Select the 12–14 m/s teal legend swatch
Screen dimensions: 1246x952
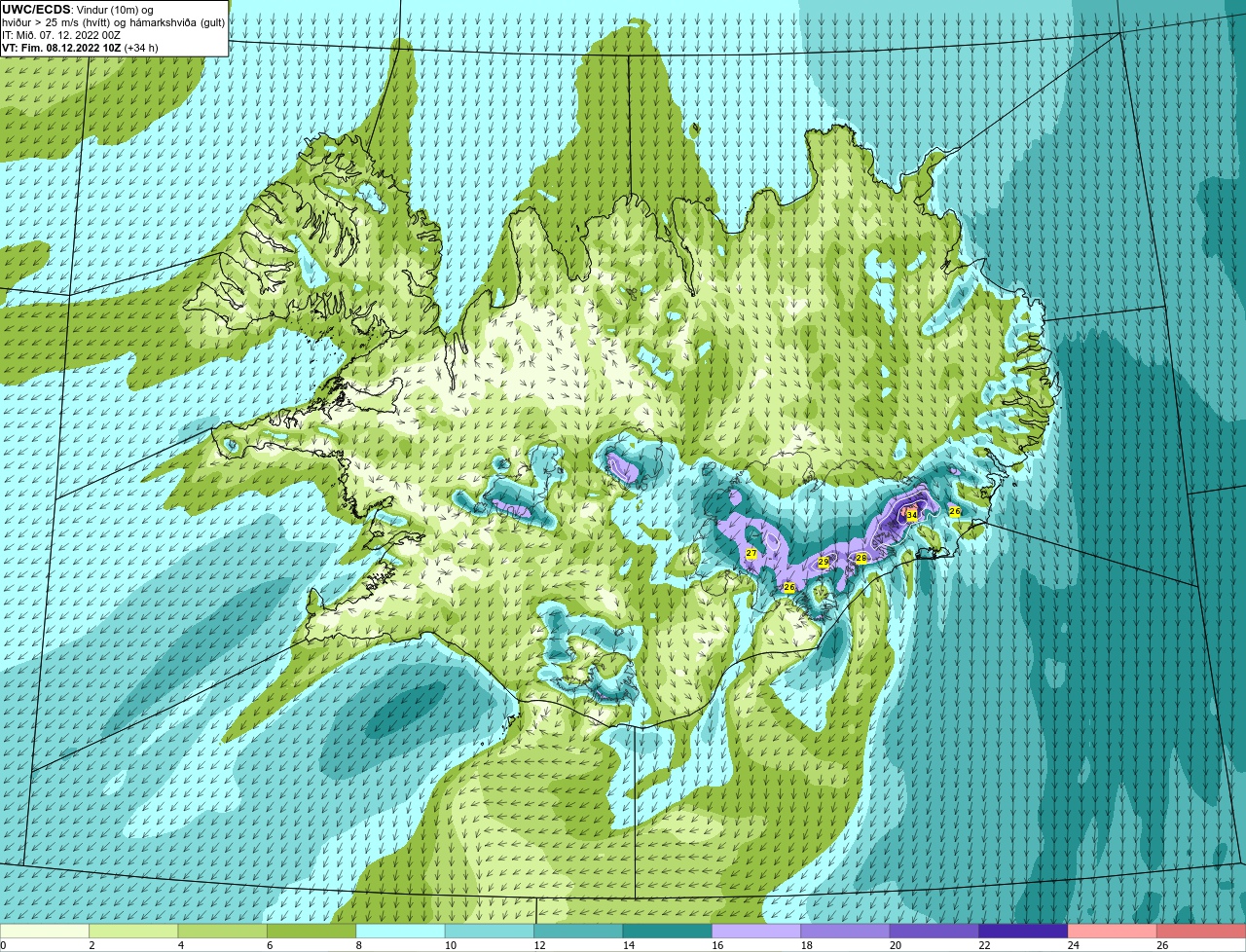(578, 931)
